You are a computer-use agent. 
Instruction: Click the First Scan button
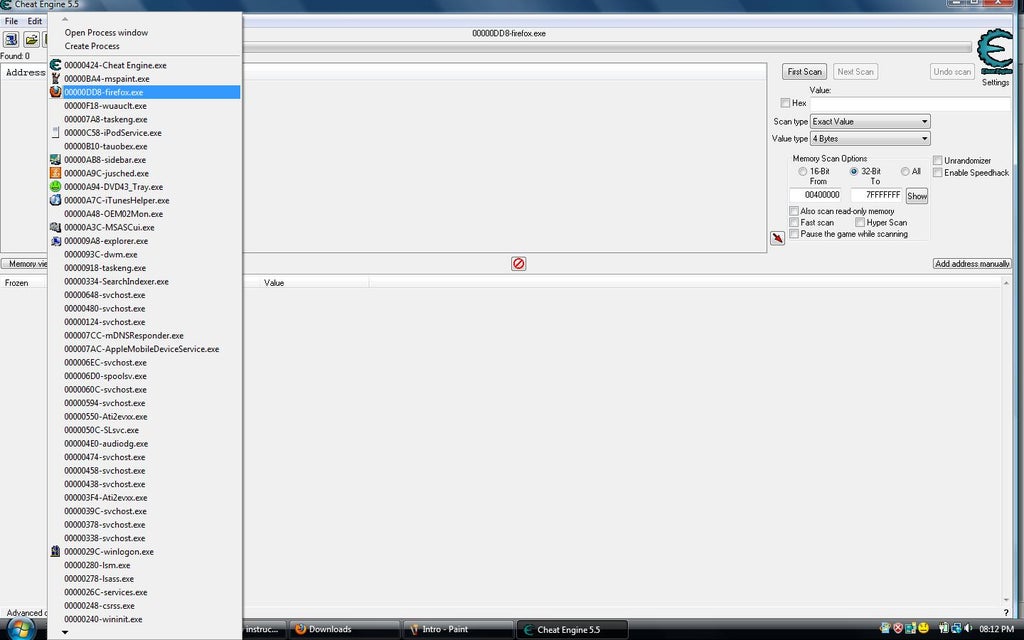[805, 72]
